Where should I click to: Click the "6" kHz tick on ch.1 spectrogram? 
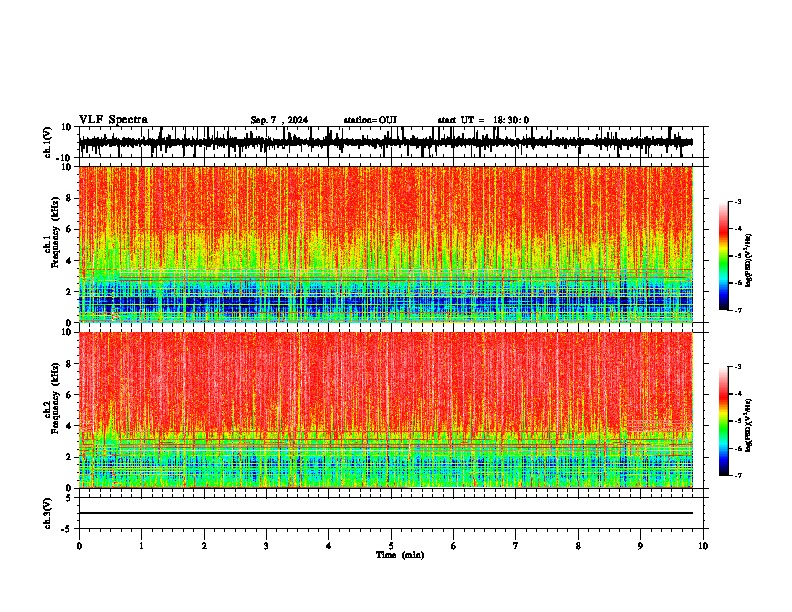point(70,229)
